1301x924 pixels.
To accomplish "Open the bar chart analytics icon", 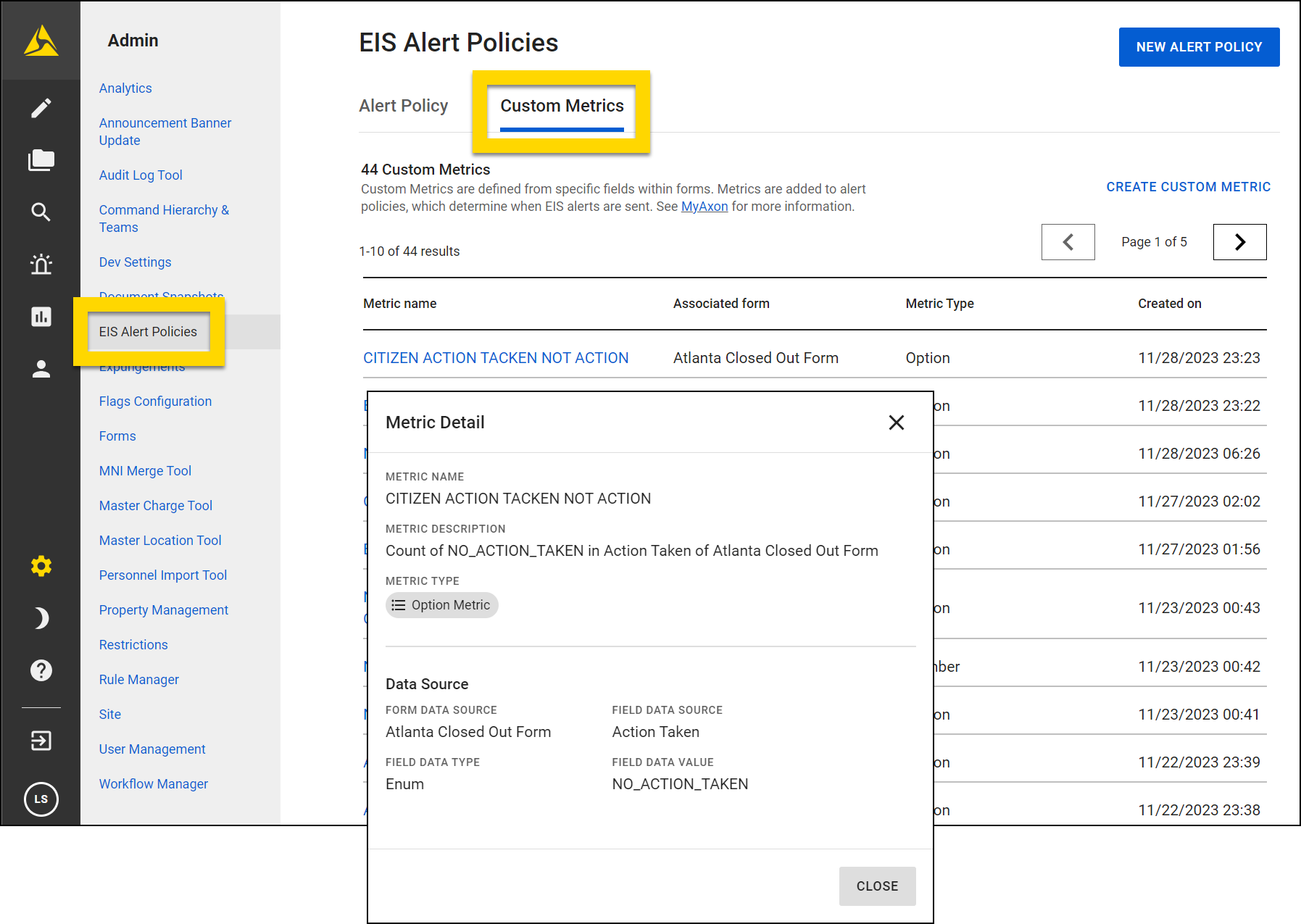I will click(41, 317).
